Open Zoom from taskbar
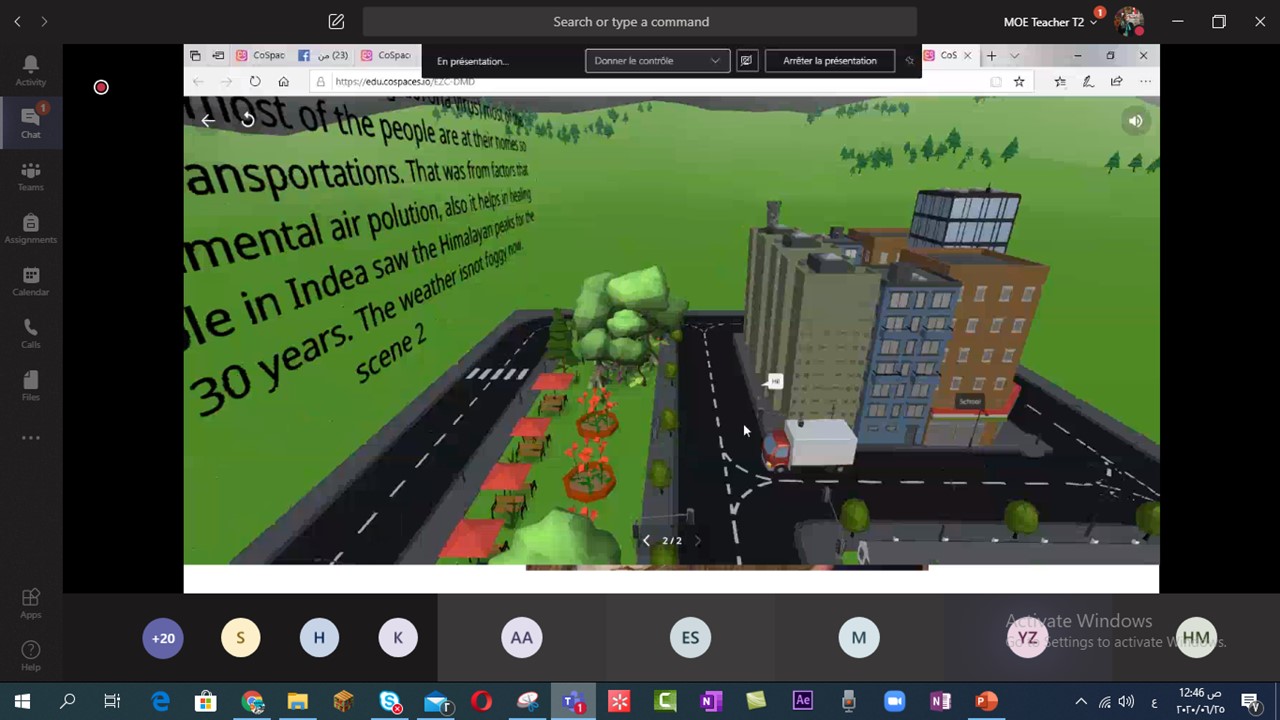This screenshot has height=720, width=1280. pos(895,702)
